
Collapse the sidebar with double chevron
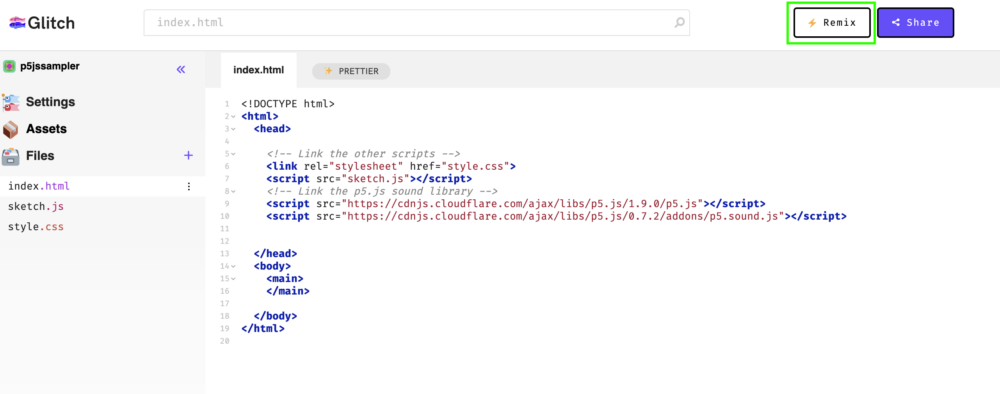tap(180, 69)
